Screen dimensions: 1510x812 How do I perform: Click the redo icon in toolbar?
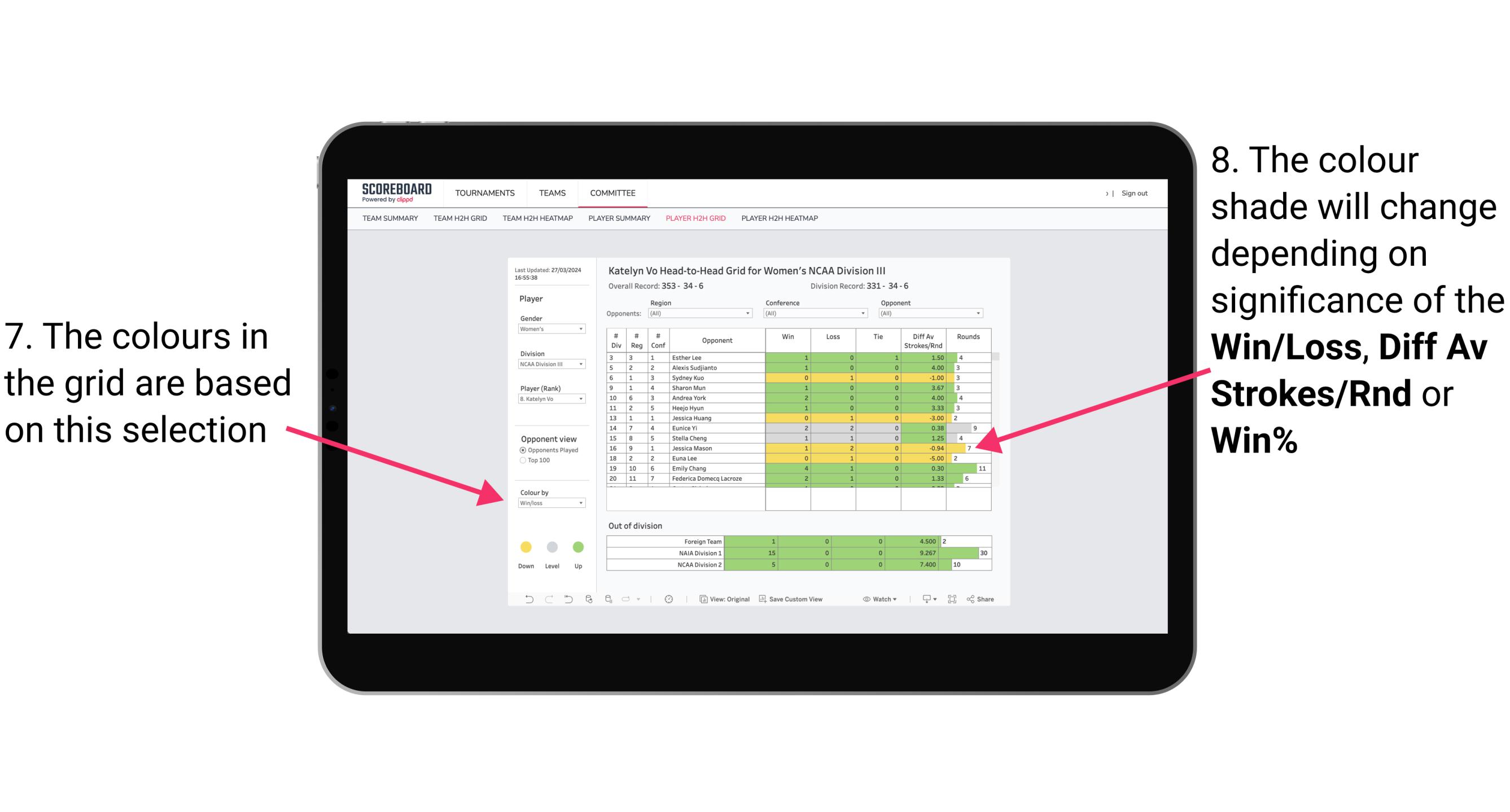point(542,601)
